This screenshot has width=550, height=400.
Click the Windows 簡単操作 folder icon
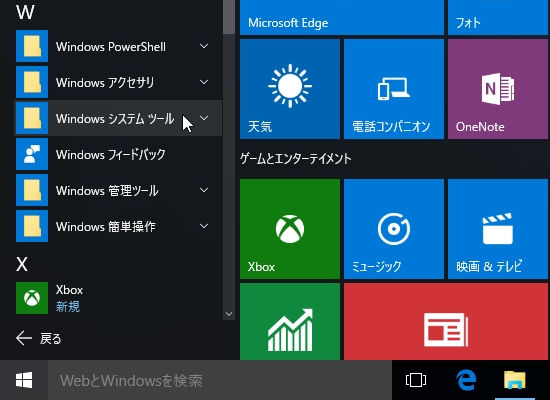(32, 226)
